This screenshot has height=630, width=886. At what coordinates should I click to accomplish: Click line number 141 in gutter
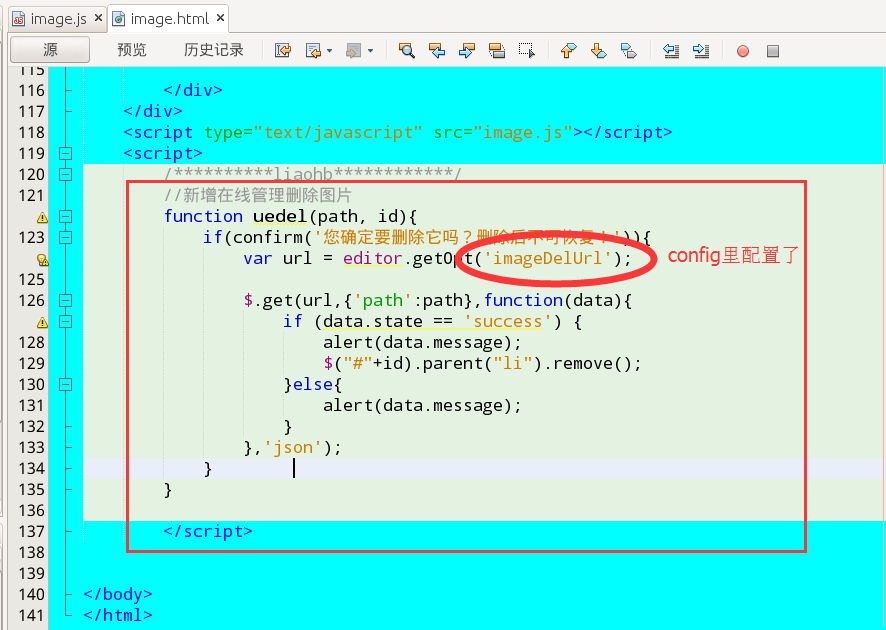coord(31,615)
